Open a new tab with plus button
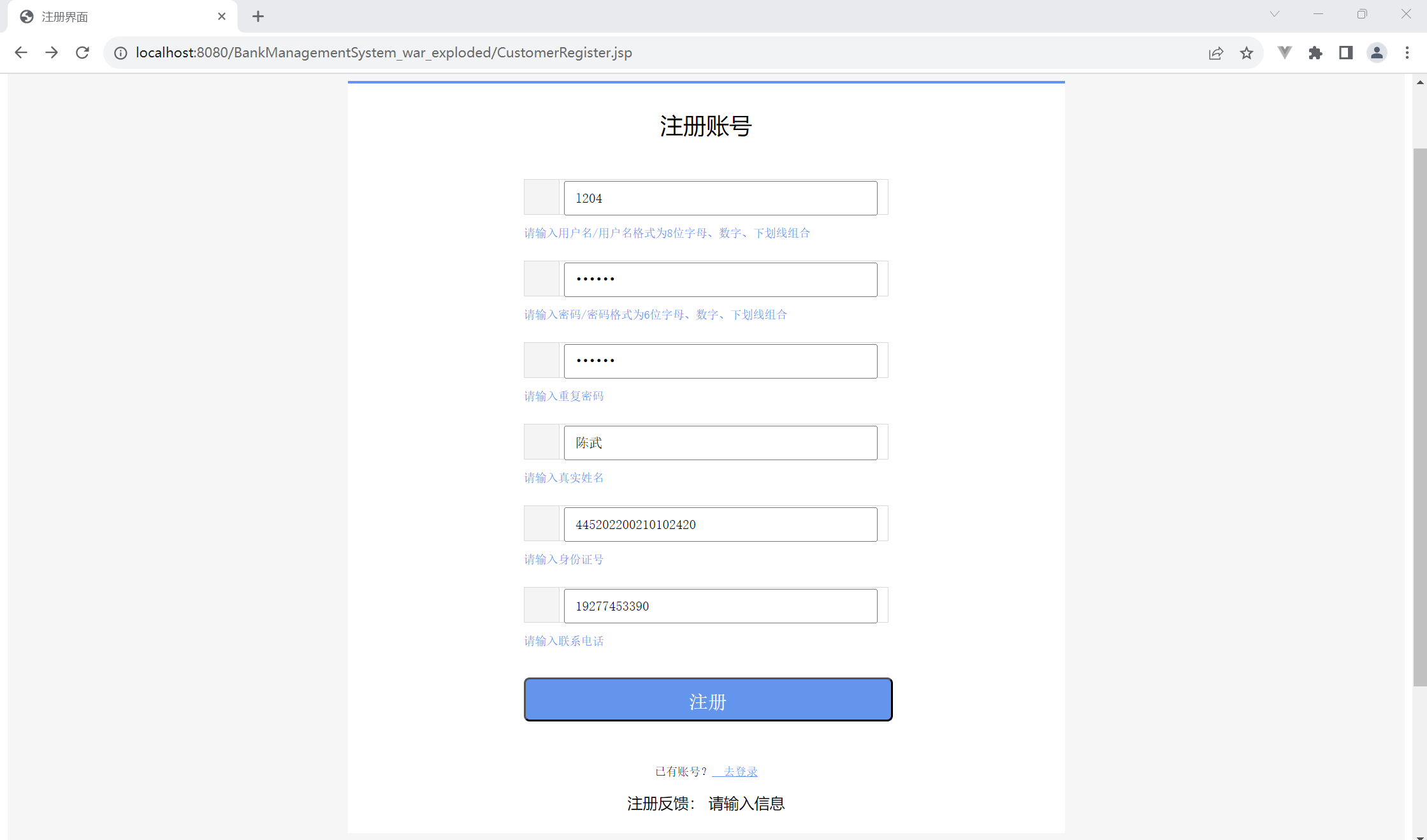The image size is (1427, 840). point(258,17)
